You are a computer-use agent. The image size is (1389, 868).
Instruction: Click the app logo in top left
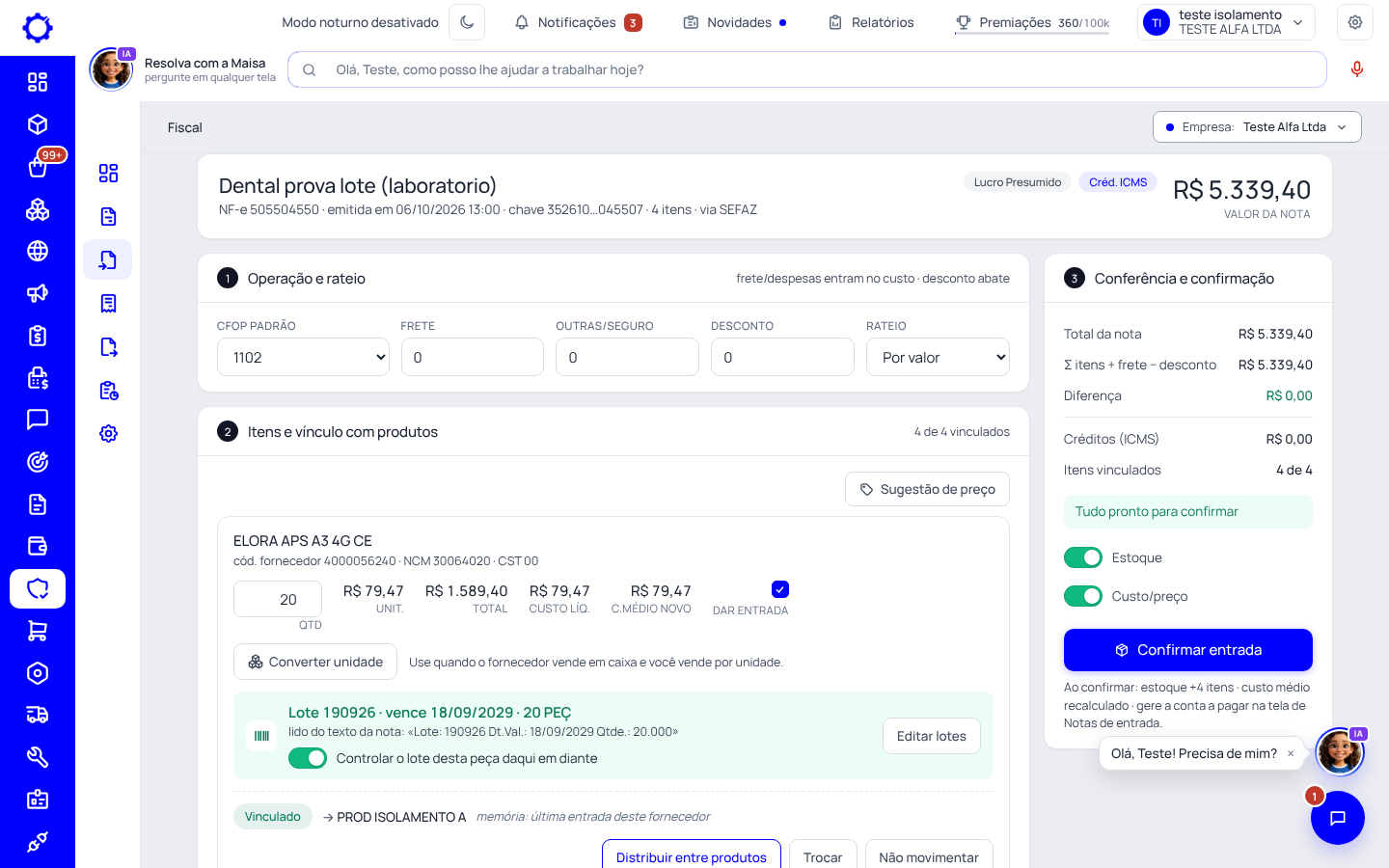click(x=38, y=28)
